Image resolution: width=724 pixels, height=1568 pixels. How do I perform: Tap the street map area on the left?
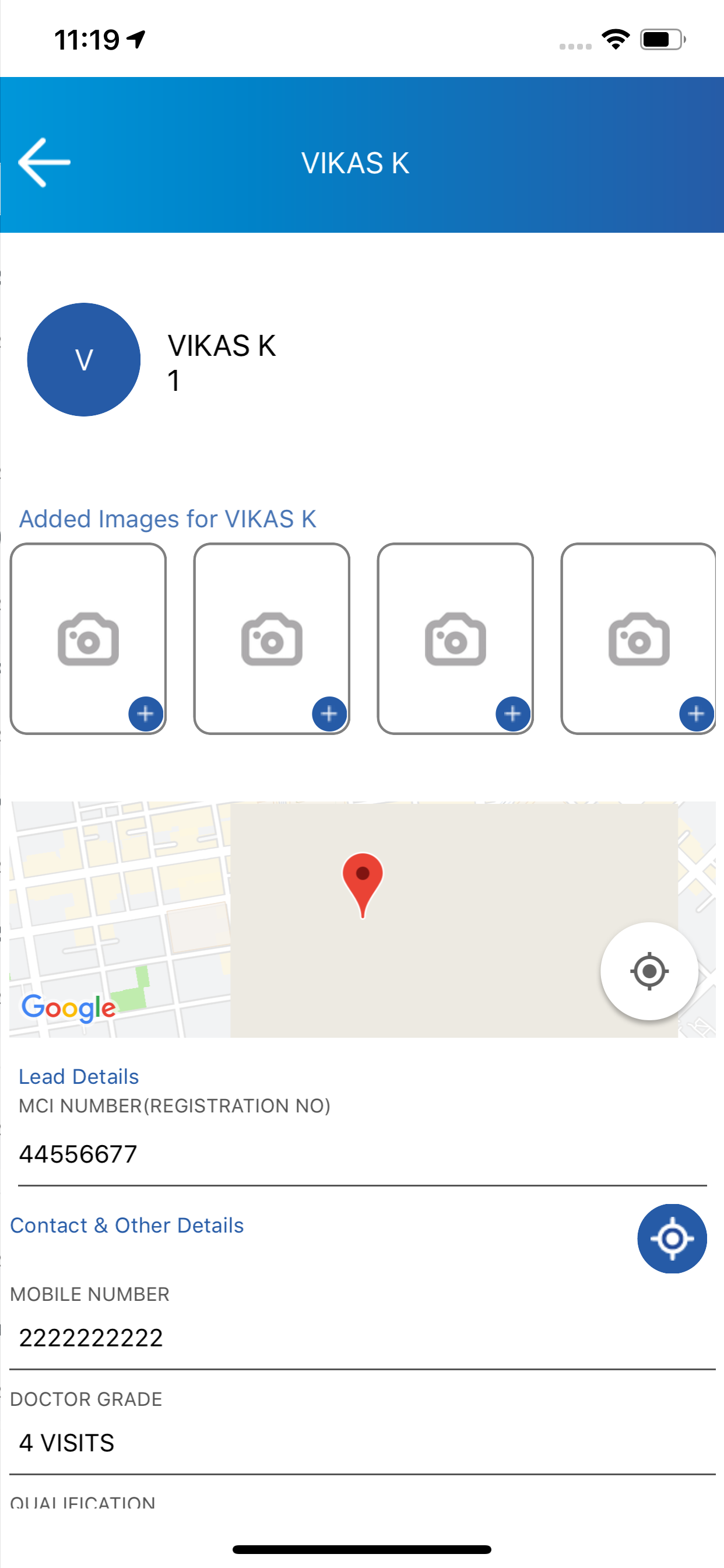click(x=120, y=919)
